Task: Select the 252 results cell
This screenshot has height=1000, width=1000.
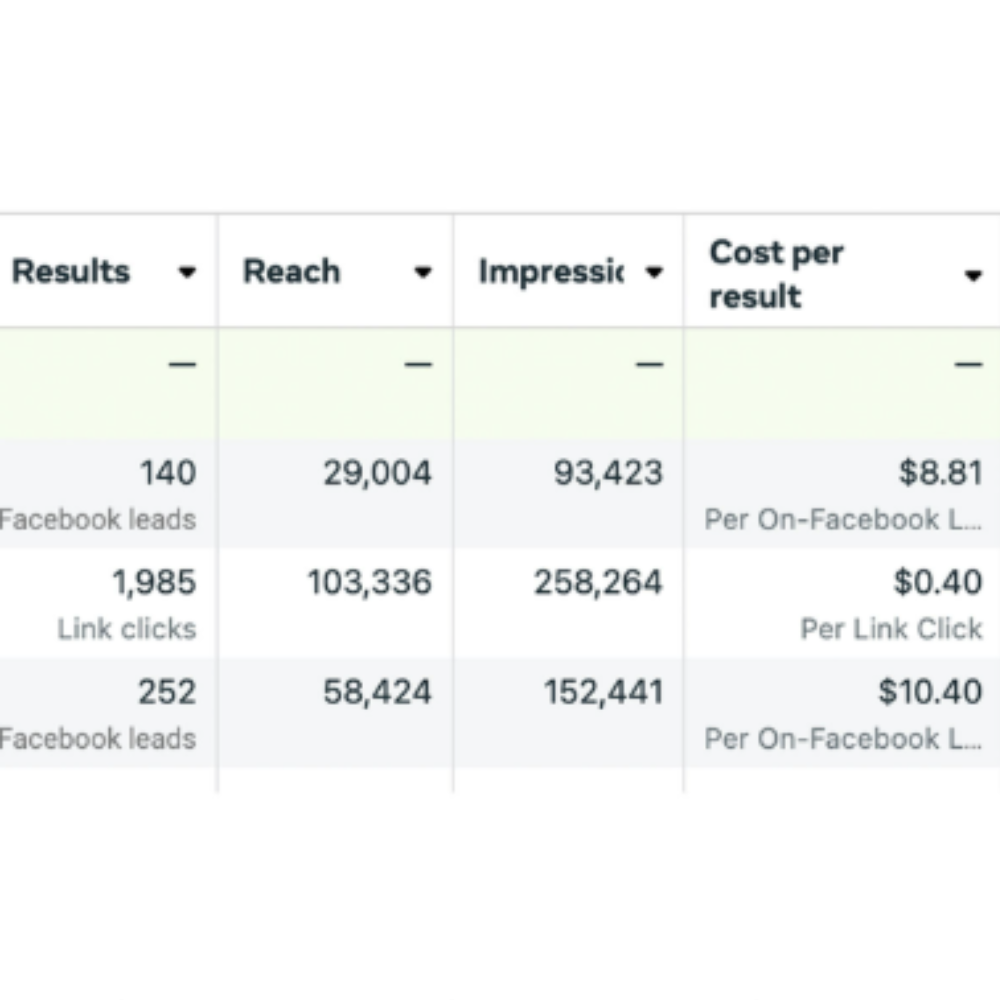Action: (x=167, y=692)
